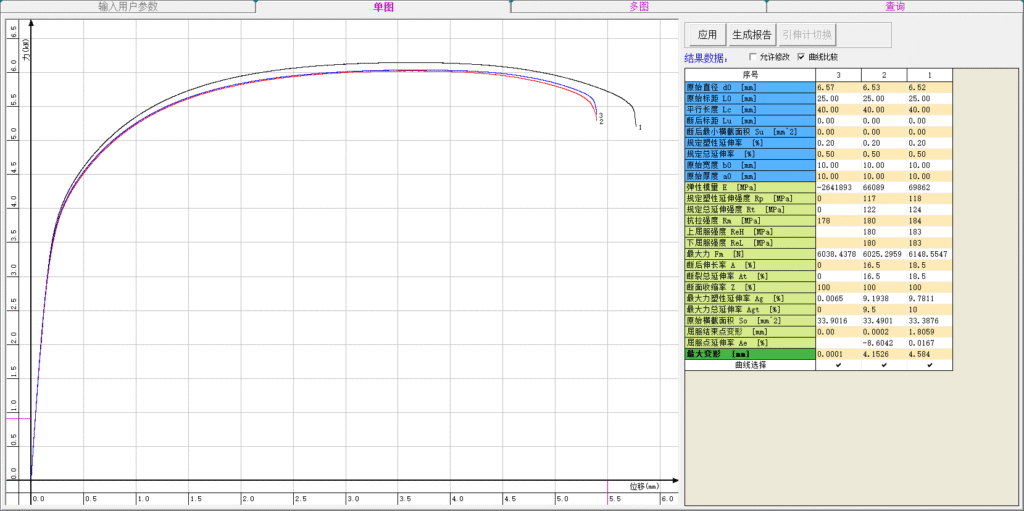Select the 断裂总延伸率 At row label
The height and width of the screenshot is (511, 1024).
click(750, 276)
